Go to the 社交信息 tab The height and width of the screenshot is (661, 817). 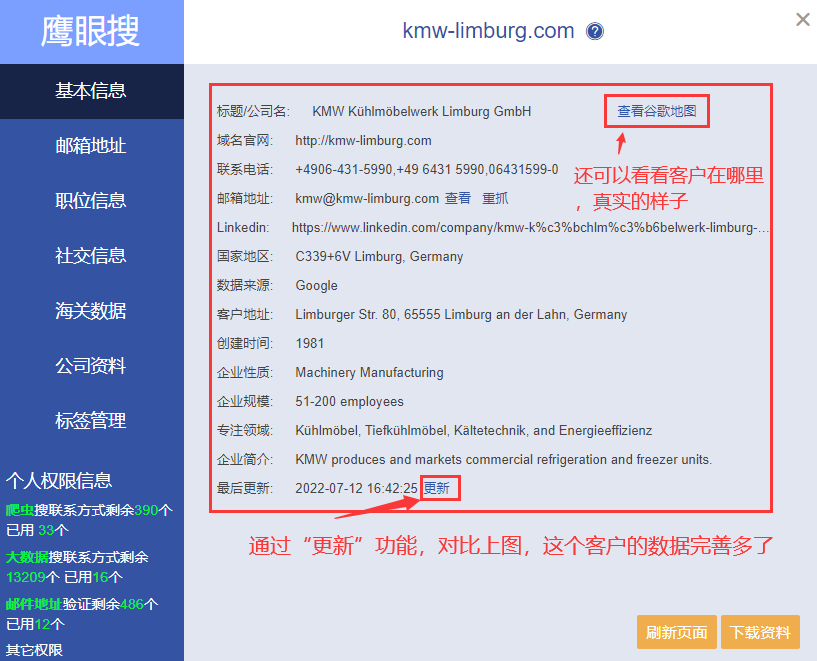(91, 256)
